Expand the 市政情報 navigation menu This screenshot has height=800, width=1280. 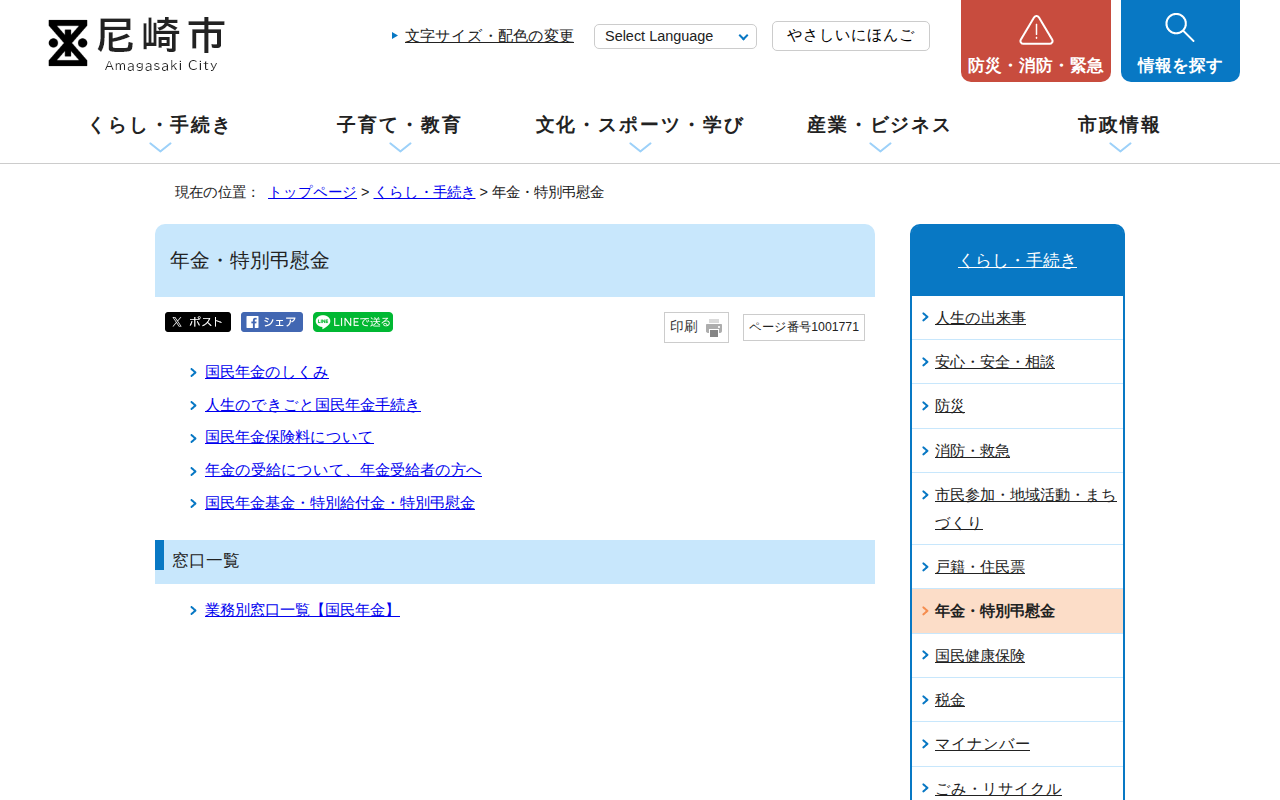[x=1118, y=125]
